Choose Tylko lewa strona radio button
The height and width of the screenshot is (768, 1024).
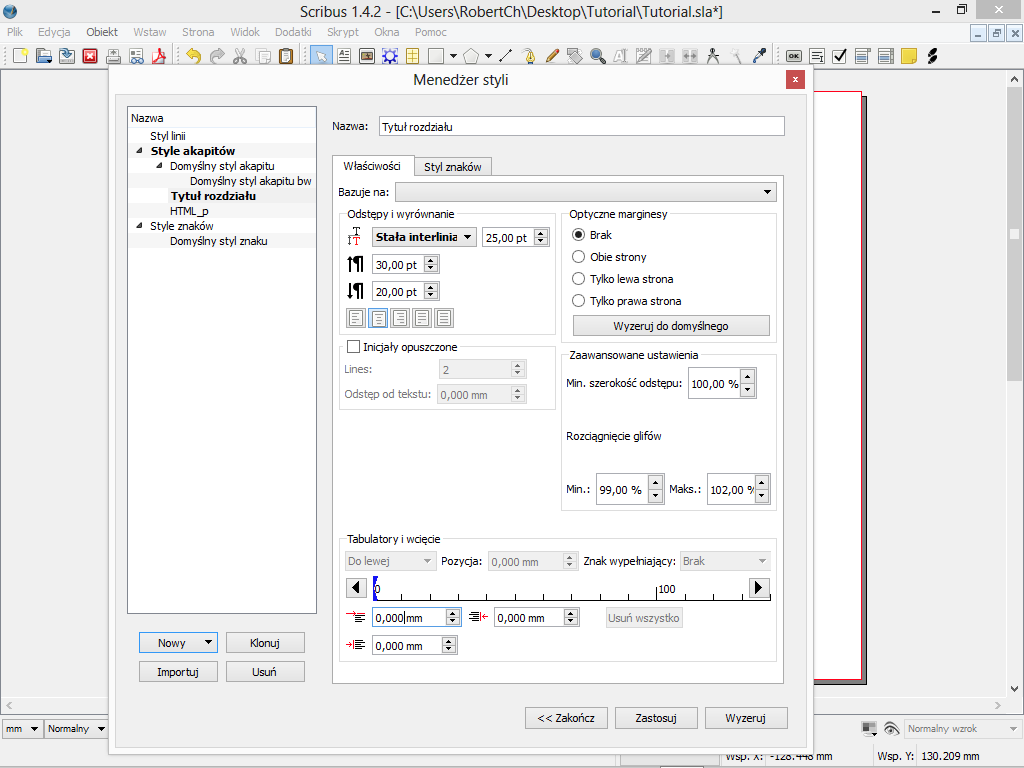tap(578, 279)
